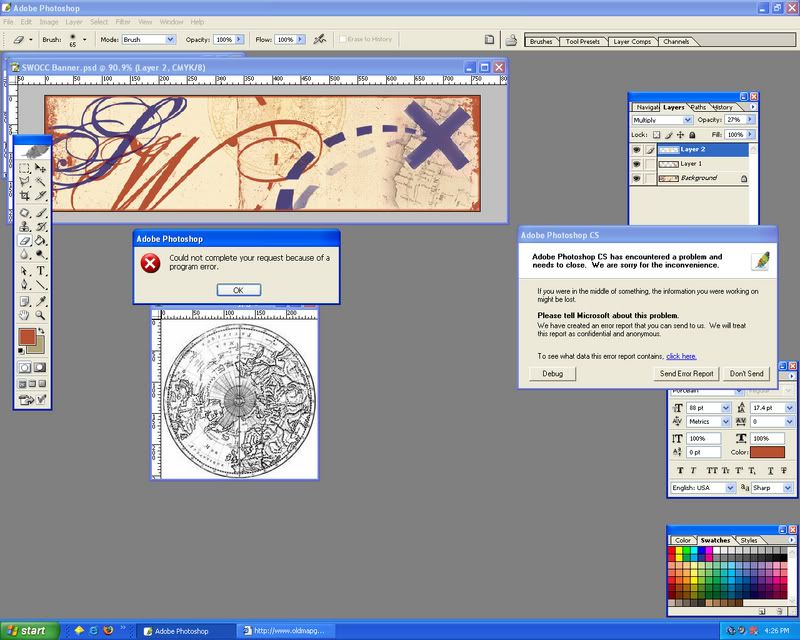Open the Styles tab
The height and width of the screenshot is (640, 800).
click(748, 540)
